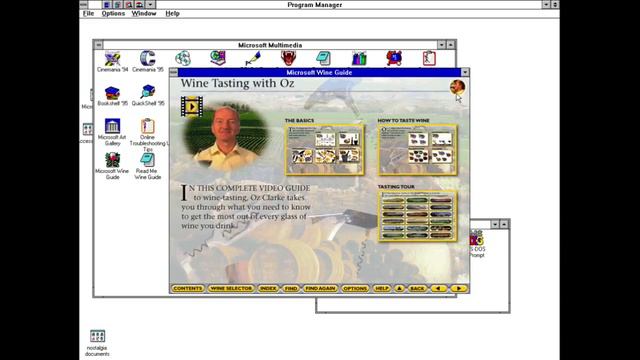Open the Cinemania '94 program icon
This screenshot has height=360, width=640.
[112, 59]
